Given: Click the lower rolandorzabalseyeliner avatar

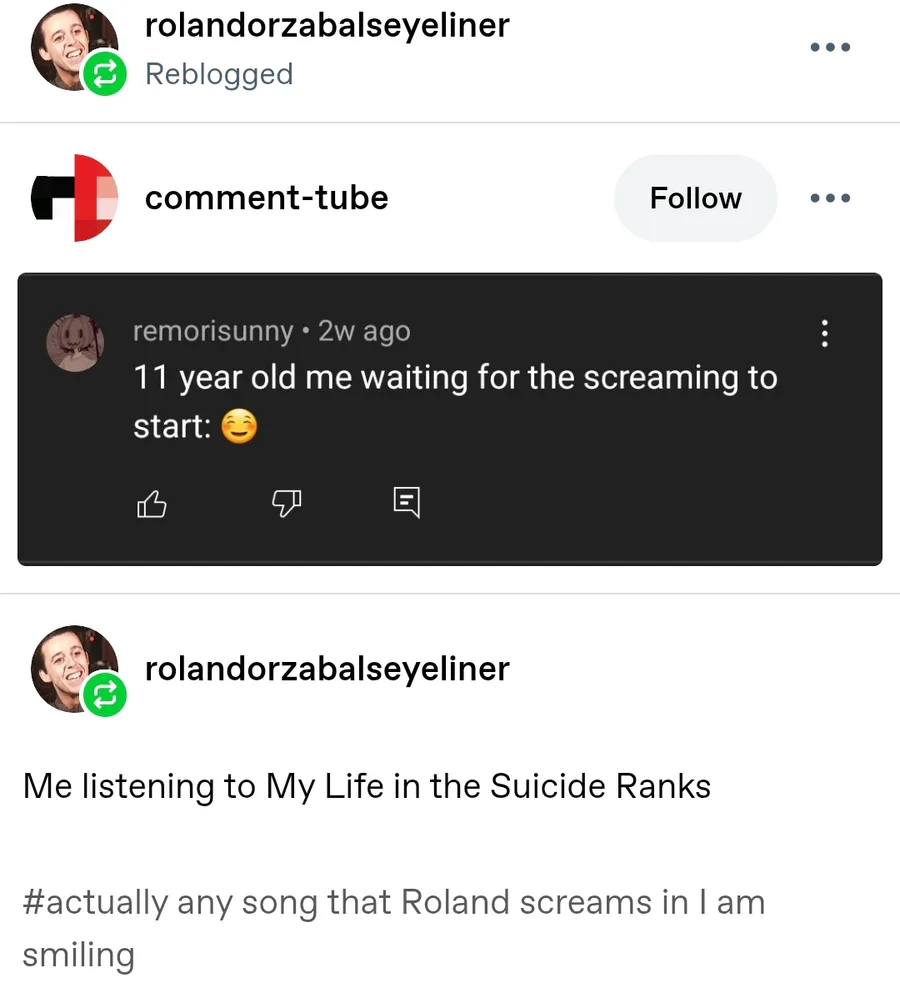Looking at the screenshot, I should [x=70, y=663].
